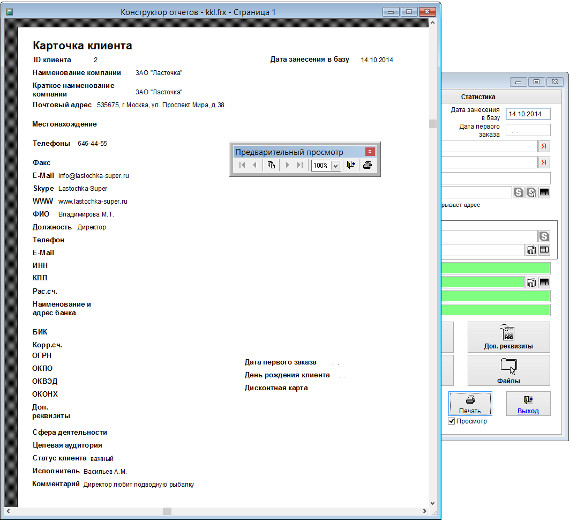Click the print report icon in preview toolbar
The width and height of the screenshot is (570, 521).
[368, 165]
